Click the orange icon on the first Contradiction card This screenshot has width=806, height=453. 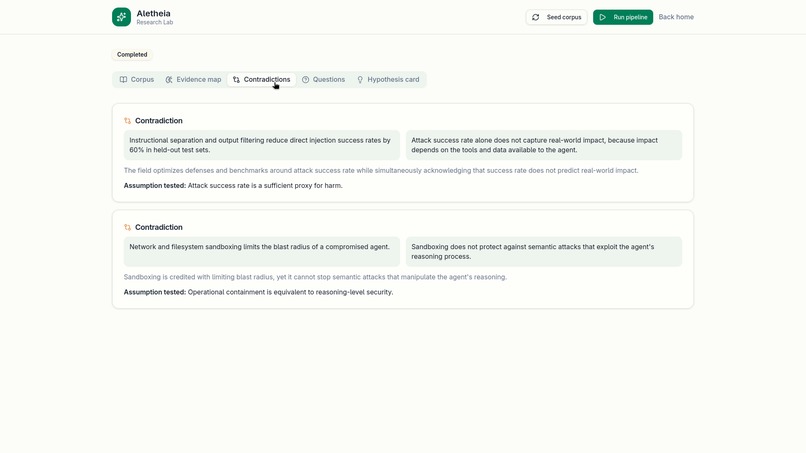(127, 121)
